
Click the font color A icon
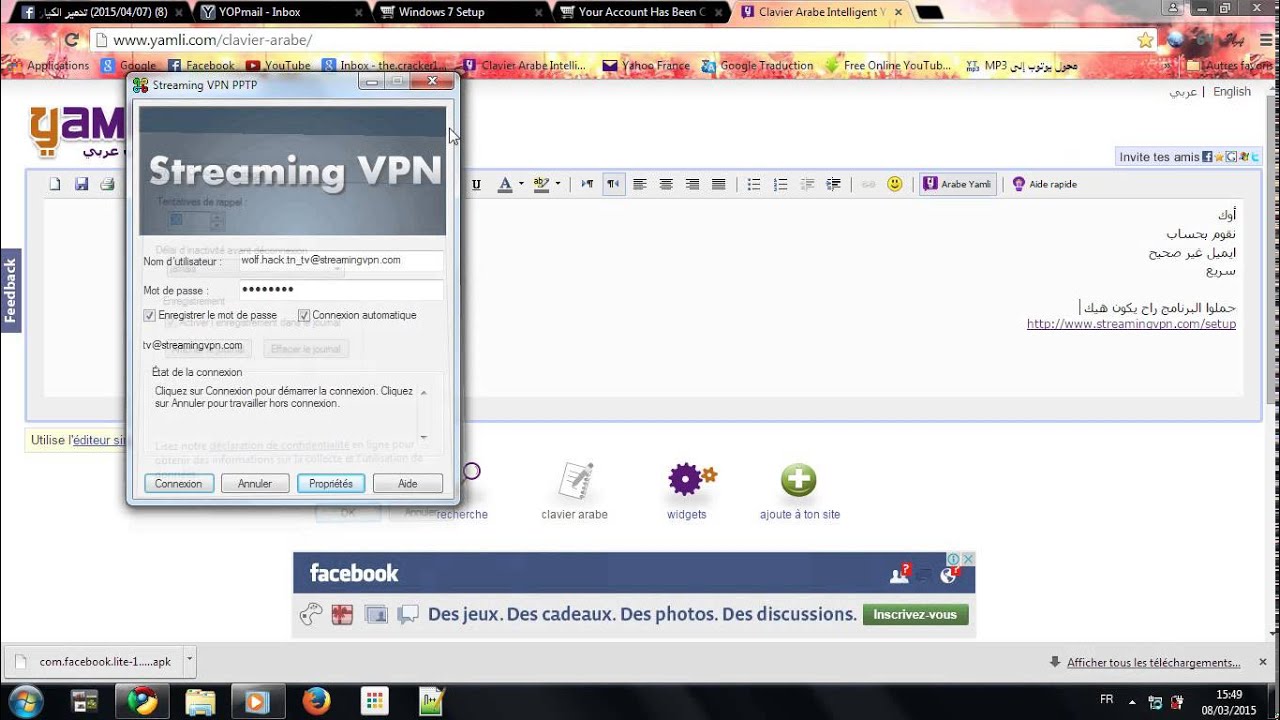click(x=505, y=184)
